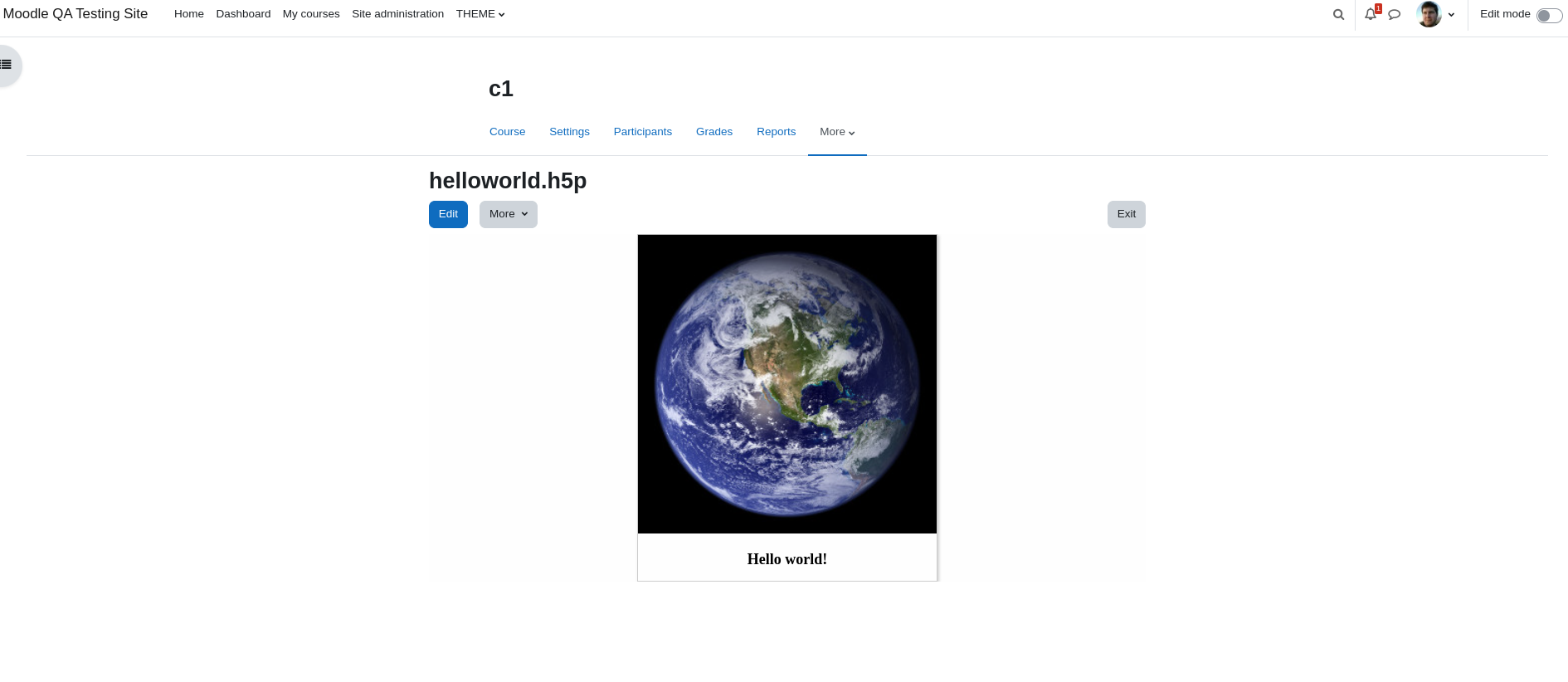The height and width of the screenshot is (682, 1568).
Task: Switch to the Course tab
Action: click(507, 132)
